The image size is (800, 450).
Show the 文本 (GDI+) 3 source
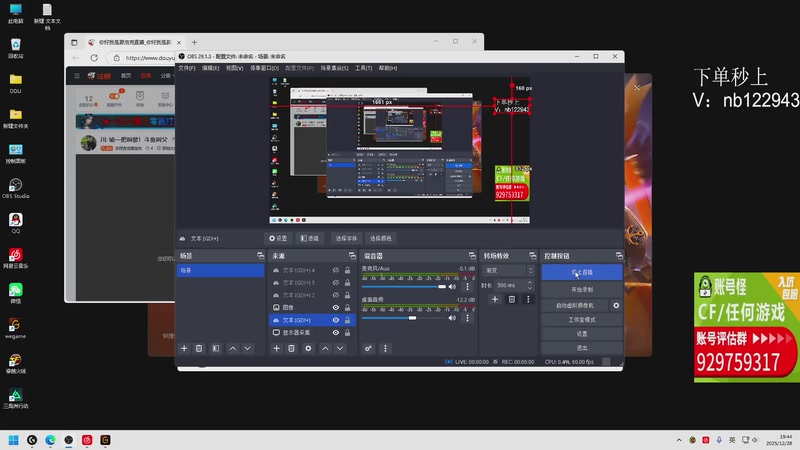[x=336, y=282]
